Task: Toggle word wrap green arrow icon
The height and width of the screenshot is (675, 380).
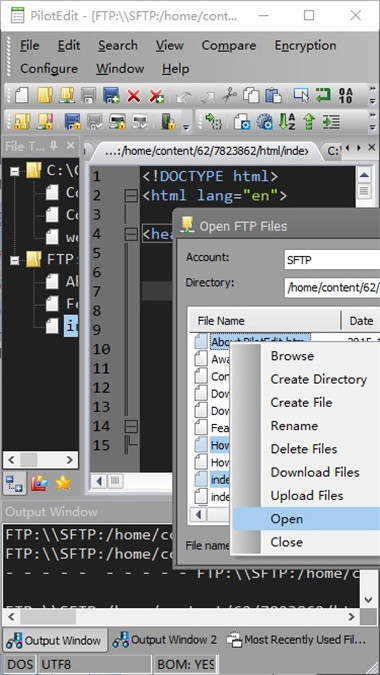Action: click(323, 95)
